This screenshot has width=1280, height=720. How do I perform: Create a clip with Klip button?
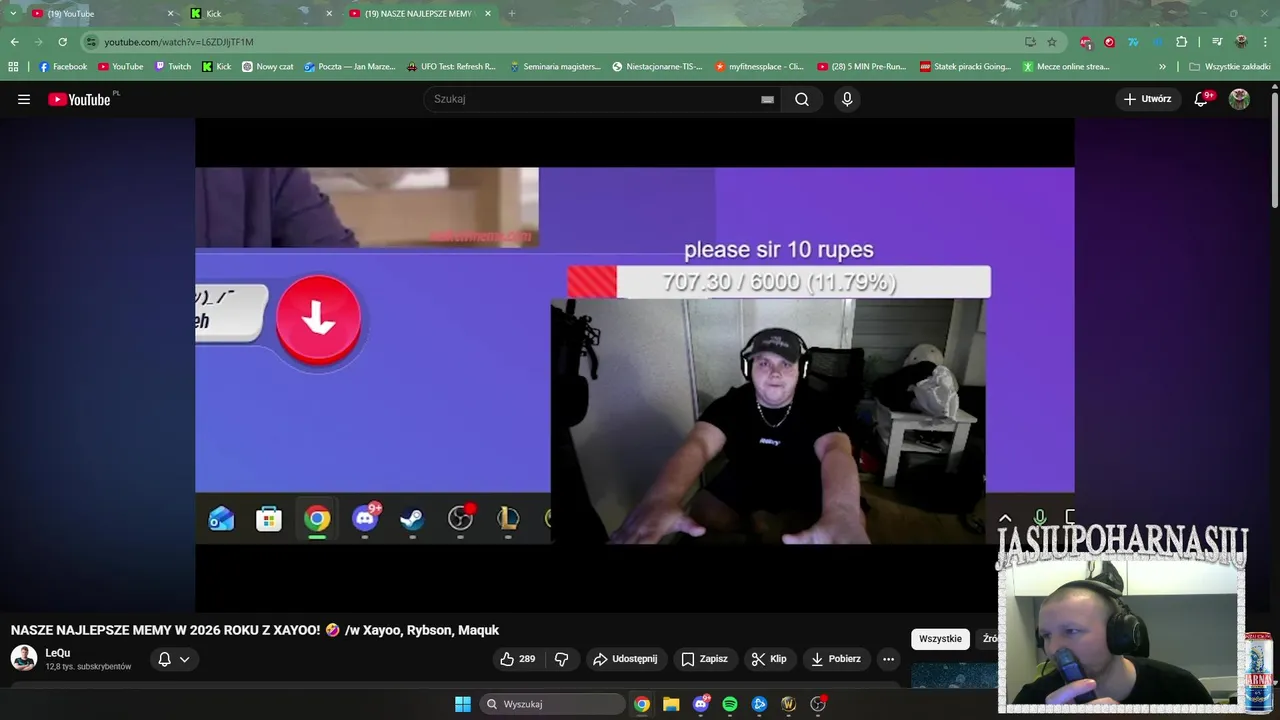point(770,659)
